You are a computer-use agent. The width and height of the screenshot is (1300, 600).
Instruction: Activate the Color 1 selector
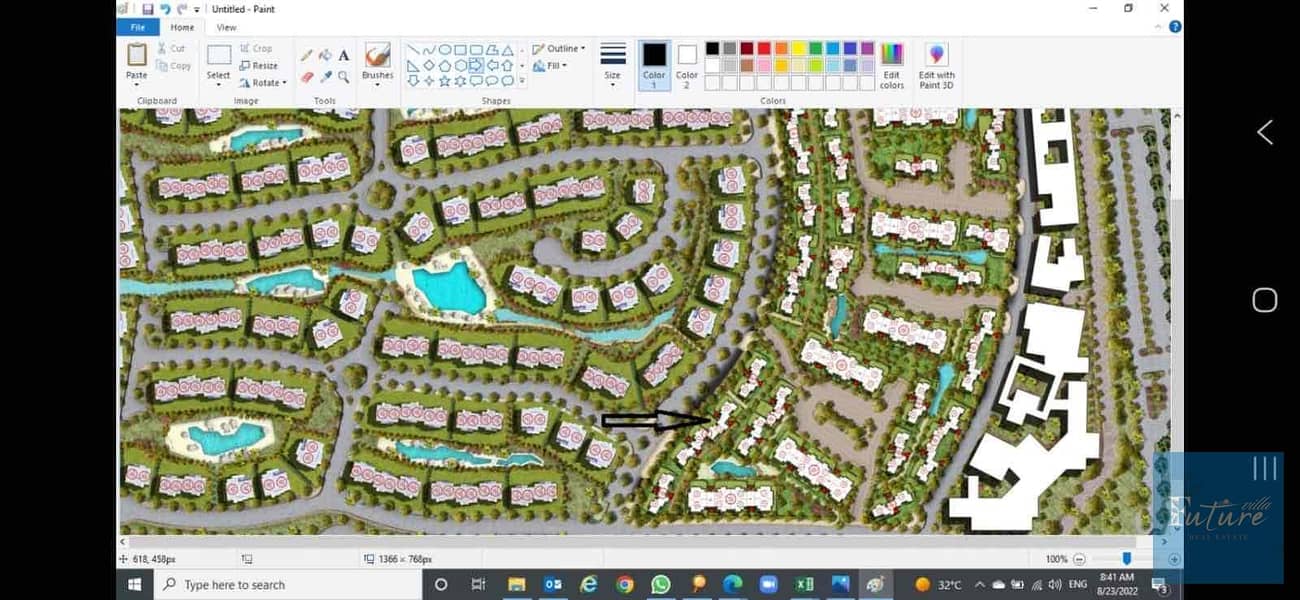coord(654,65)
